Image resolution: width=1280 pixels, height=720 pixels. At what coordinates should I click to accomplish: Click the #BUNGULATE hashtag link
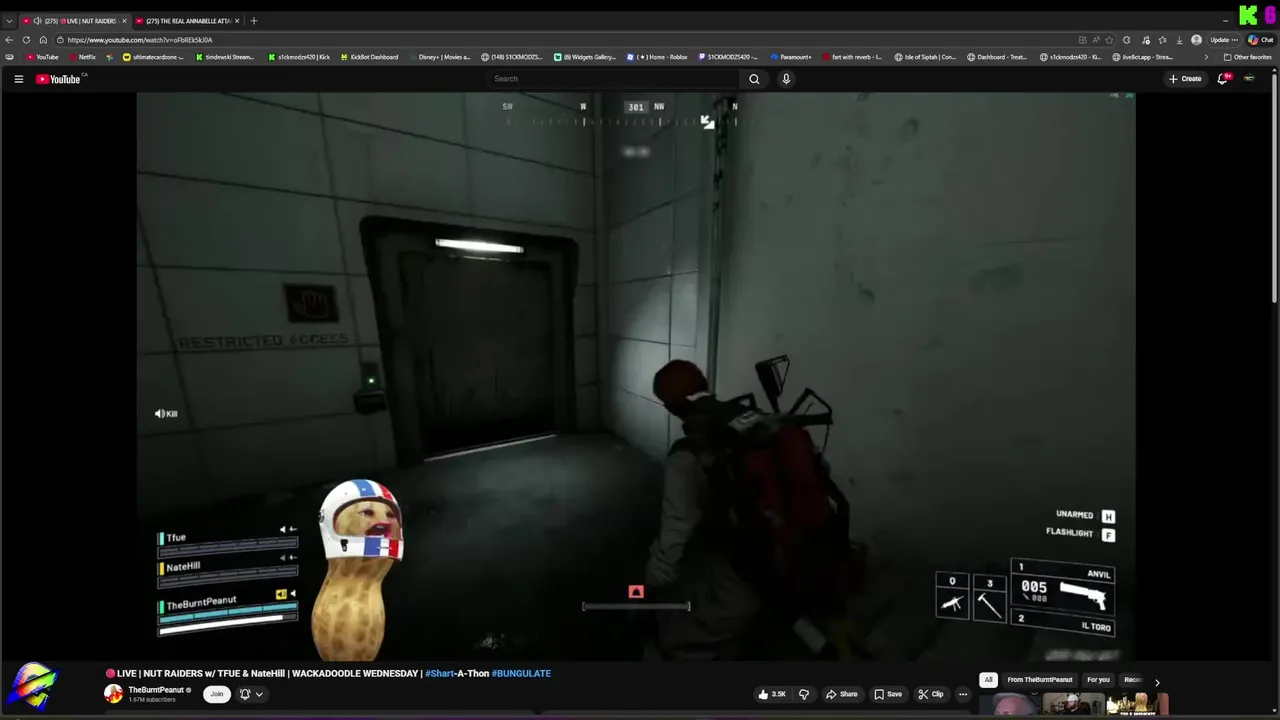[521, 673]
